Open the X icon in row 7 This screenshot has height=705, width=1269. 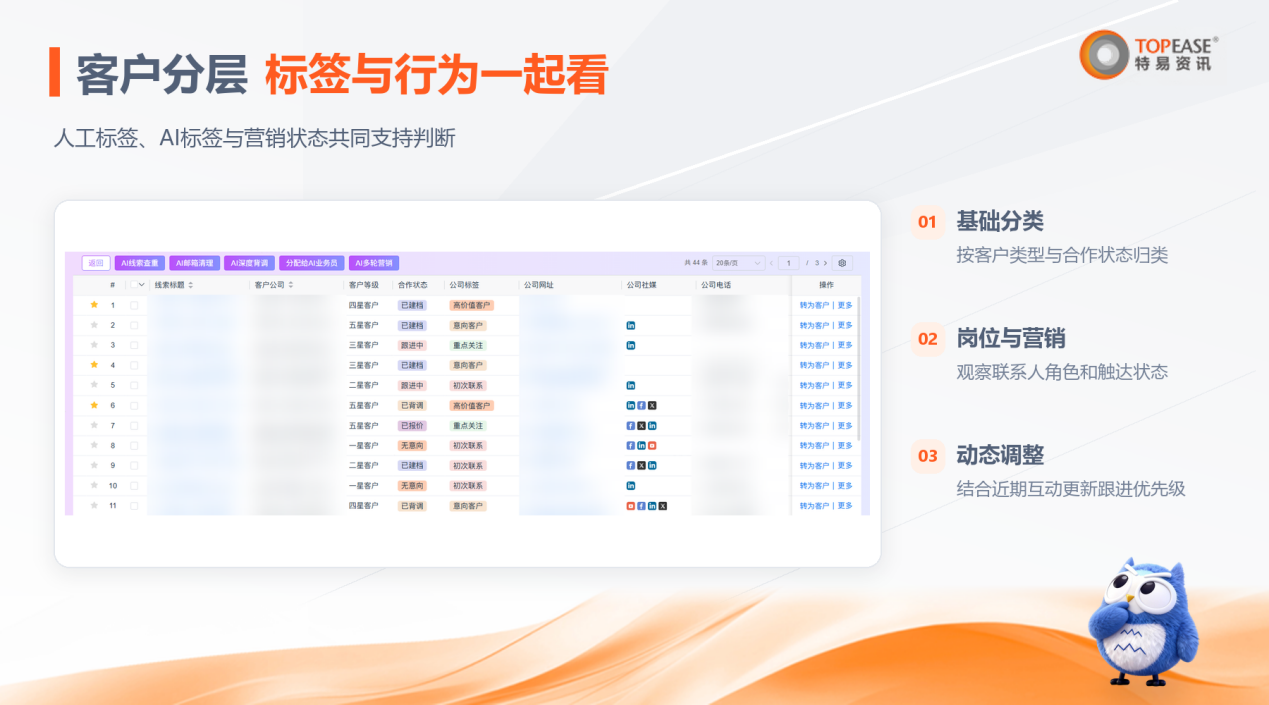(x=641, y=425)
